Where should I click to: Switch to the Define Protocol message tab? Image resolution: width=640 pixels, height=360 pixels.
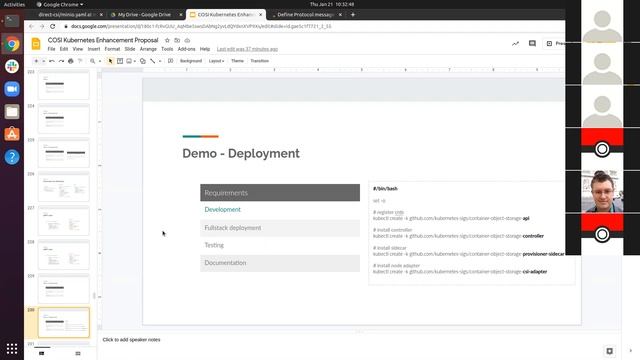point(305,15)
